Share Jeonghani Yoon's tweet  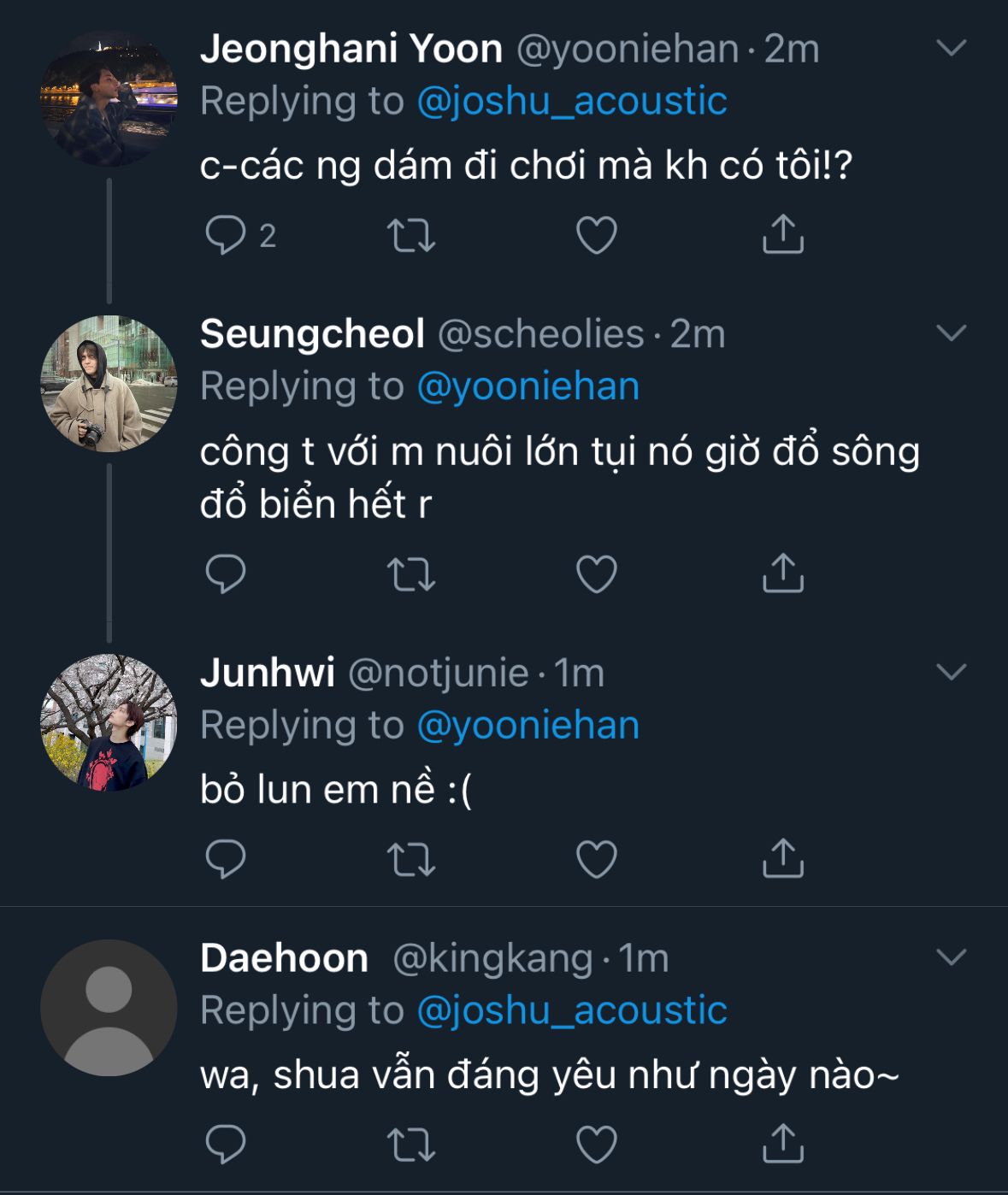[x=782, y=235]
